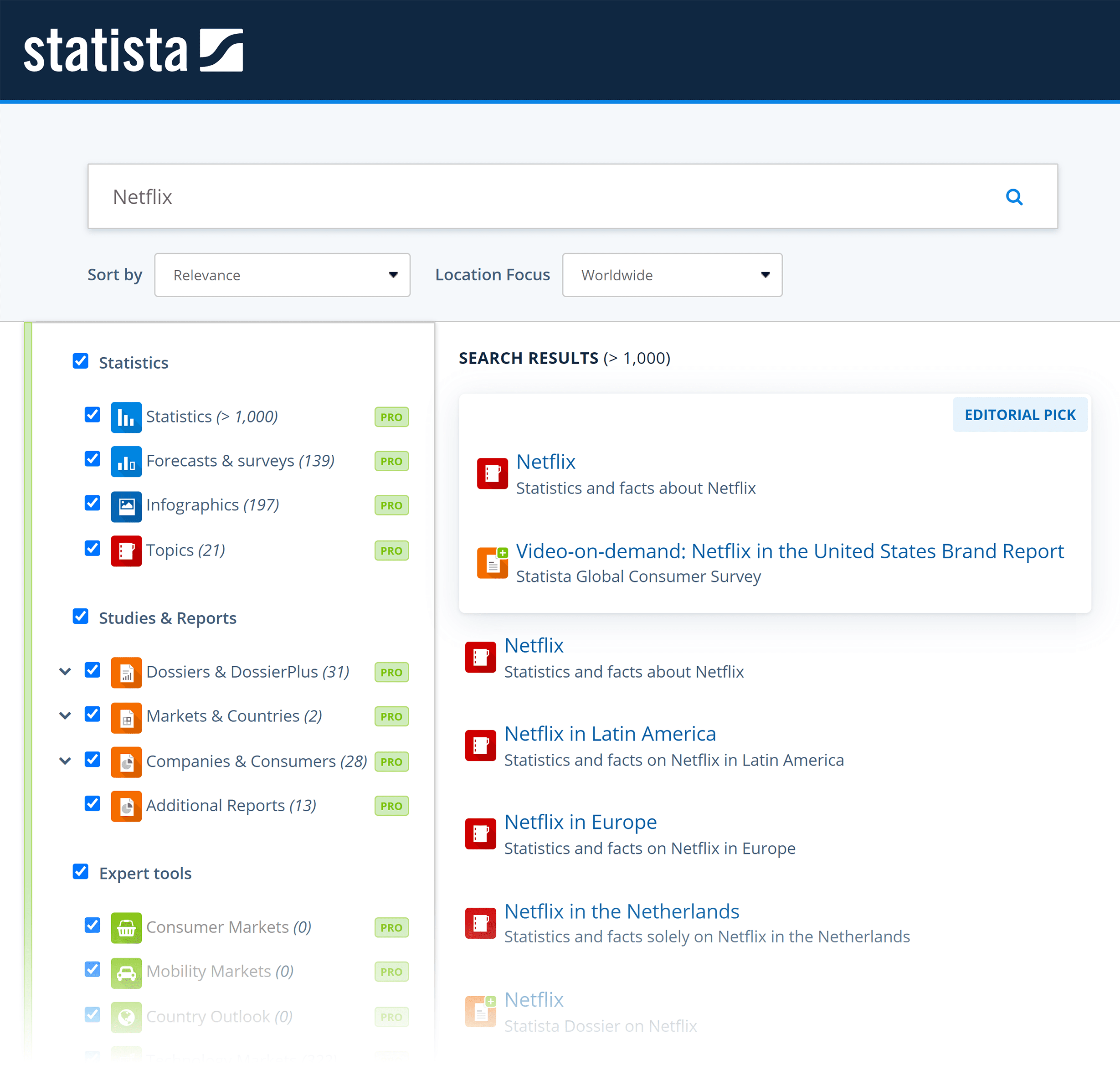
Task: Open the Sort by Relevance dropdown
Action: tap(283, 275)
